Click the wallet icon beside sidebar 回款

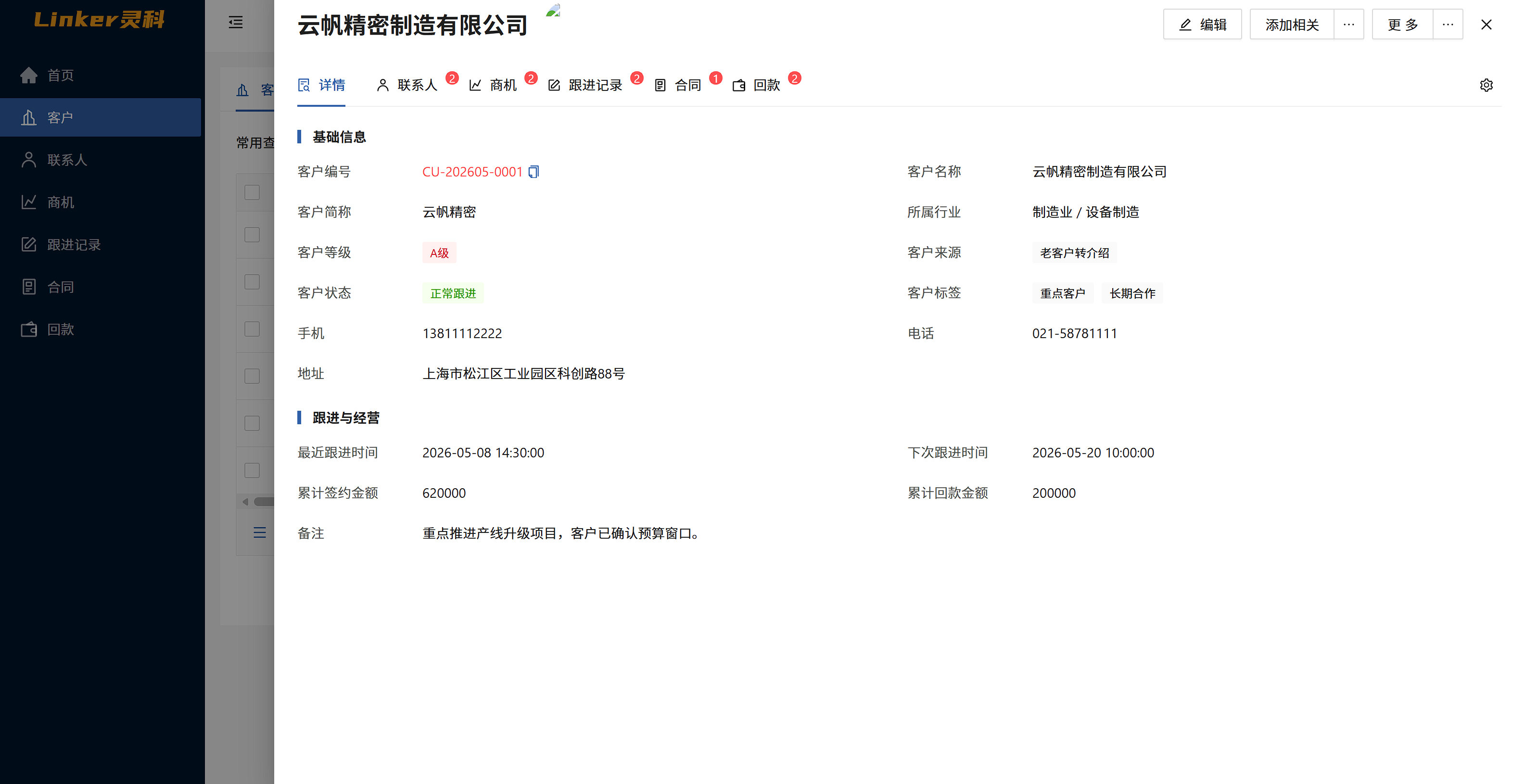point(28,329)
